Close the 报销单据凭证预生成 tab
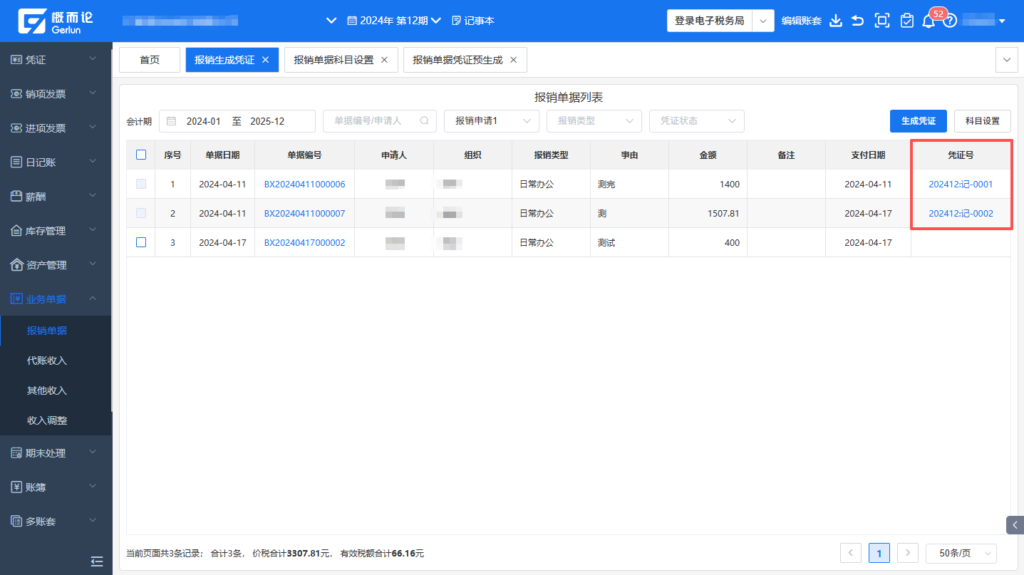Screen dimensions: 1024x575 [x=513, y=60]
